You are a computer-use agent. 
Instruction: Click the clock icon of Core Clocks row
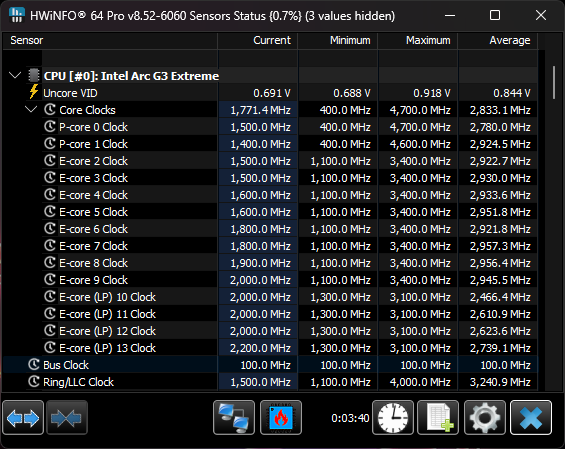[x=50, y=109]
